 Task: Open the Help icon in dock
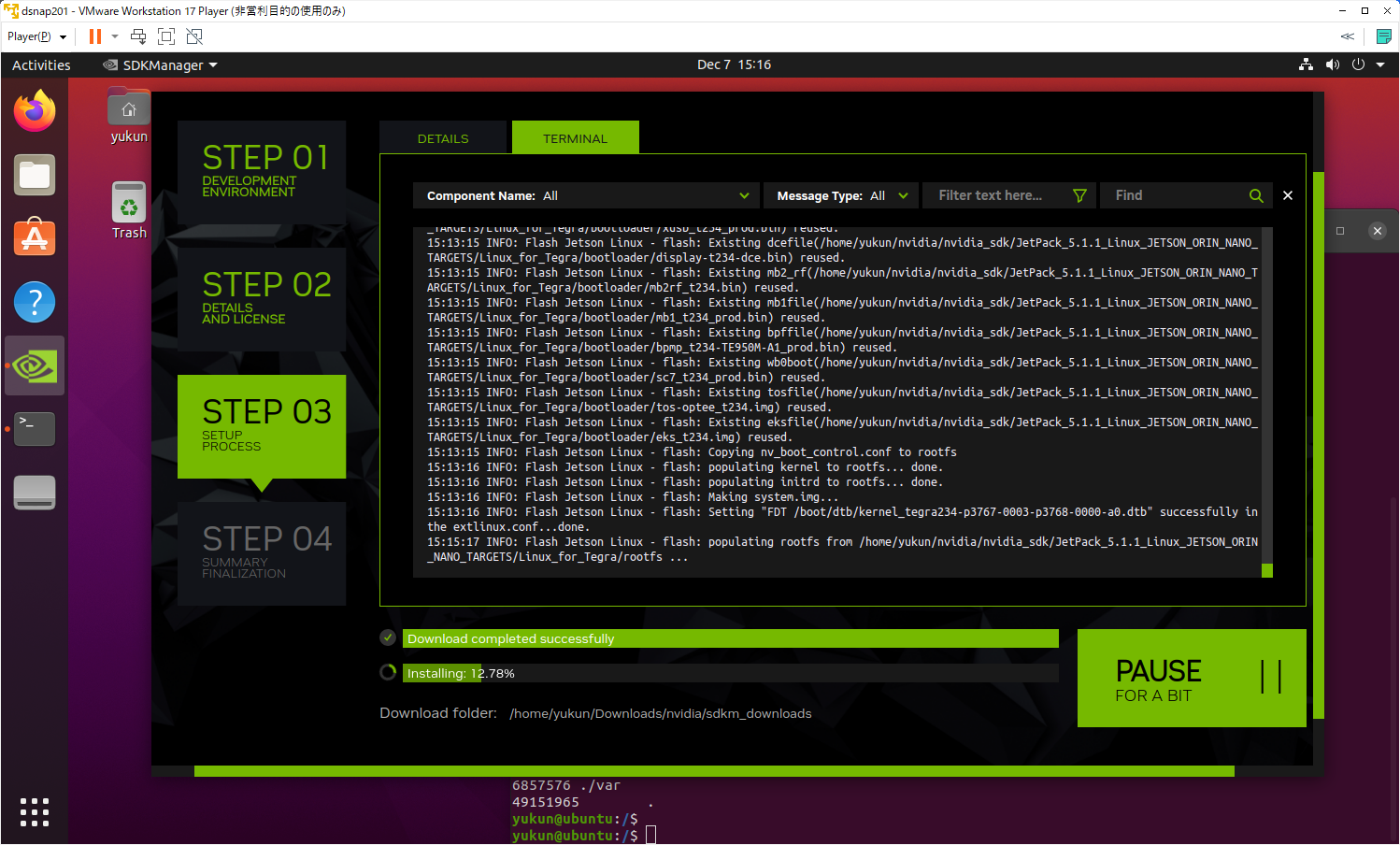pyautogui.click(x=35, y=302)
